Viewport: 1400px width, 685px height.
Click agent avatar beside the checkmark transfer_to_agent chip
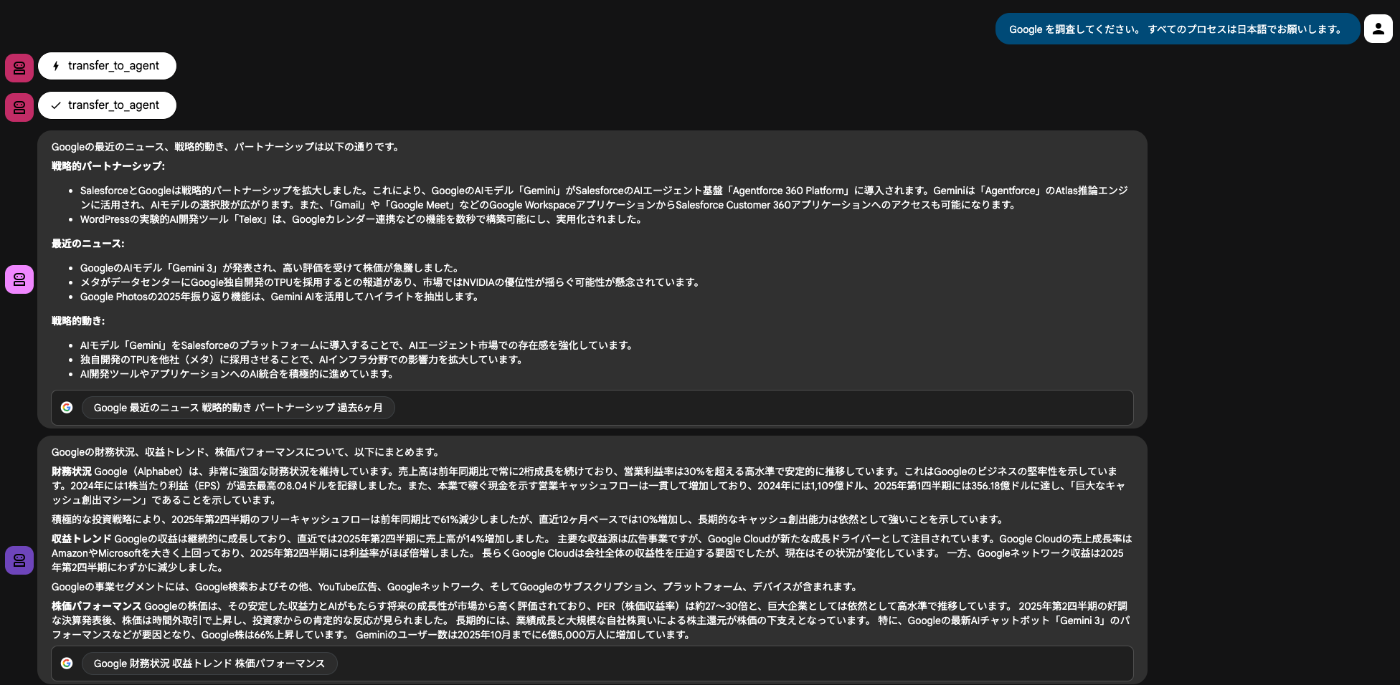(x=19, y=107)
